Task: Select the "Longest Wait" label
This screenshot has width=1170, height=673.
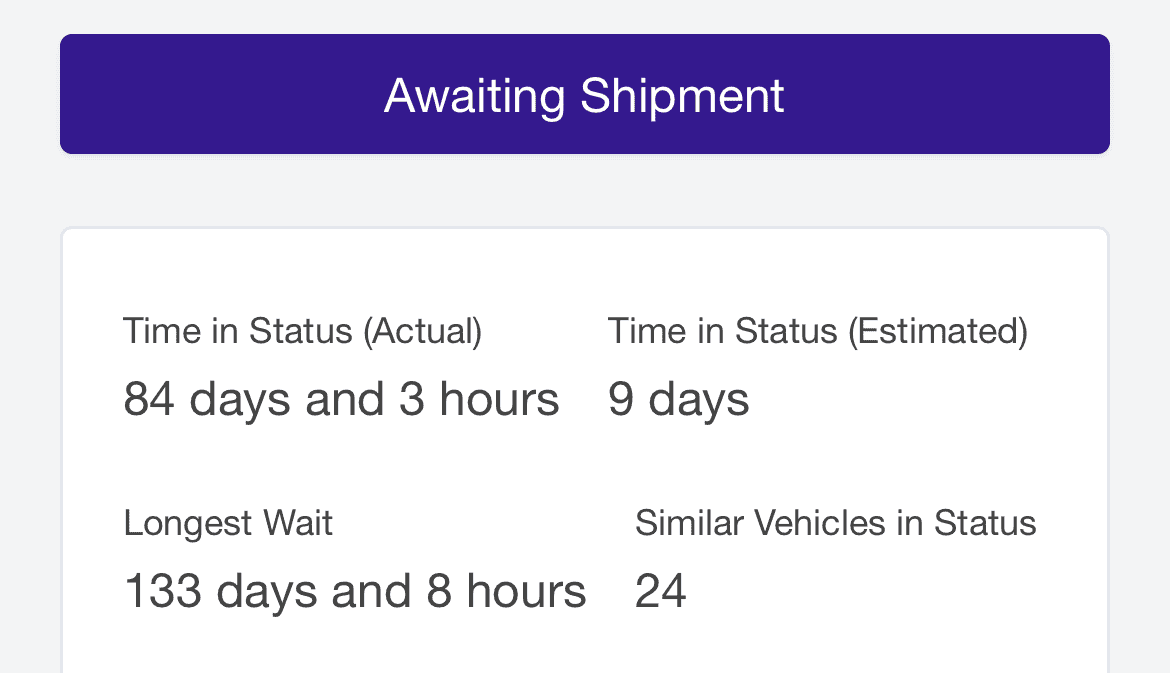Action: click(x=228, y=523)
